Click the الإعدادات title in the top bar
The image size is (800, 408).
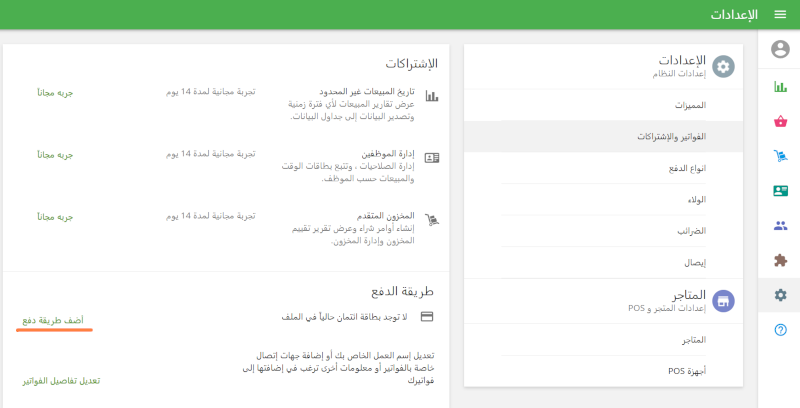coord(734,14)
